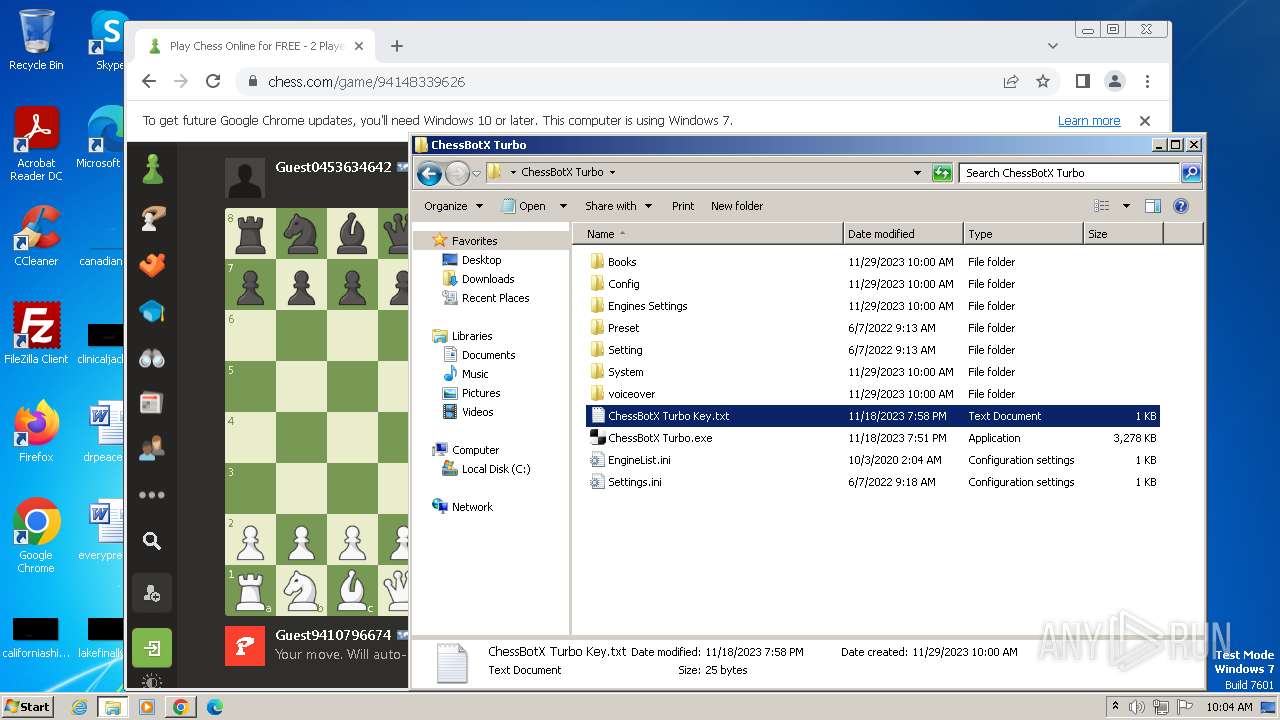Open the News icon in the chess.com sidebar

[152, 403]
